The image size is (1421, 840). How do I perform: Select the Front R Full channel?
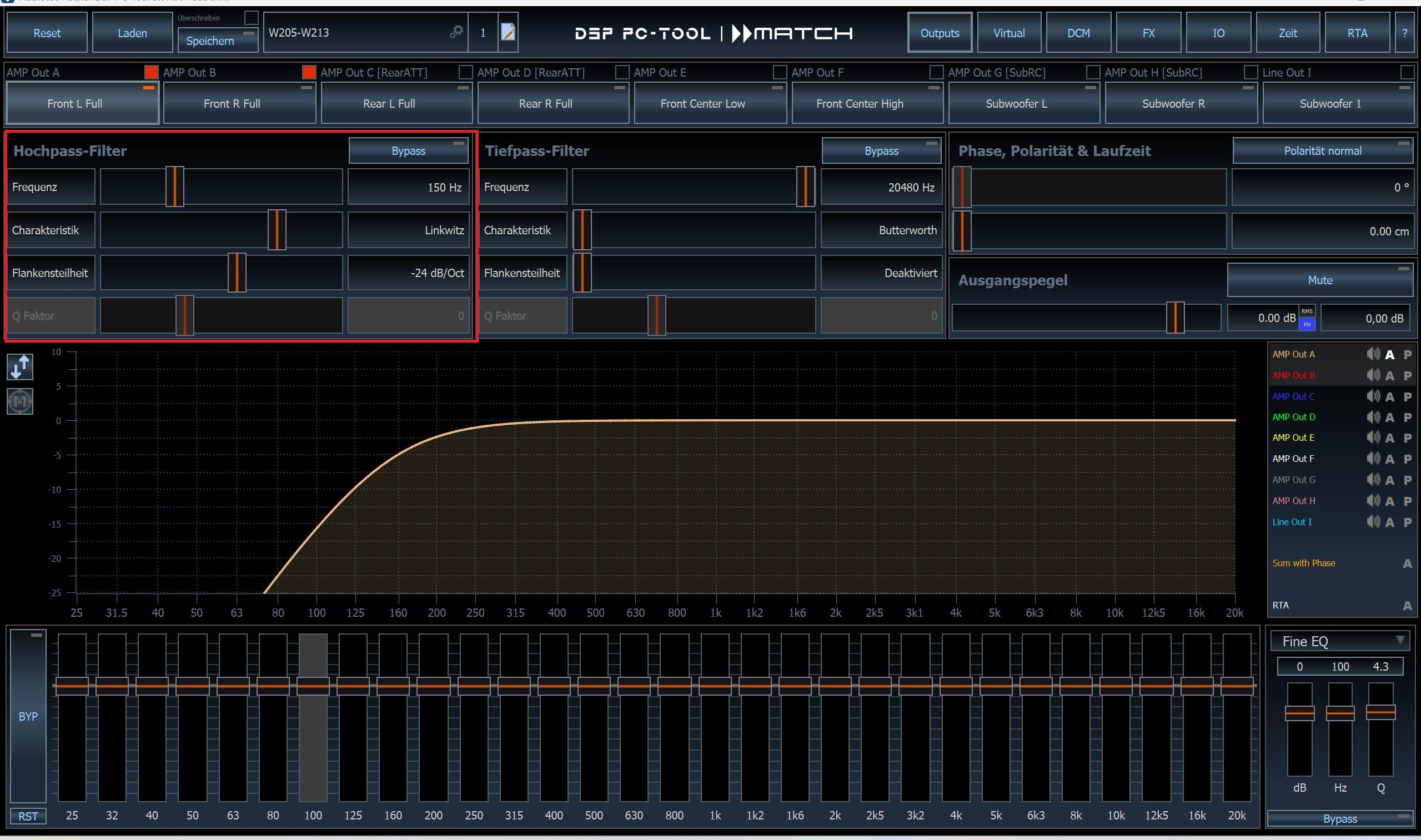coord(239,103)
